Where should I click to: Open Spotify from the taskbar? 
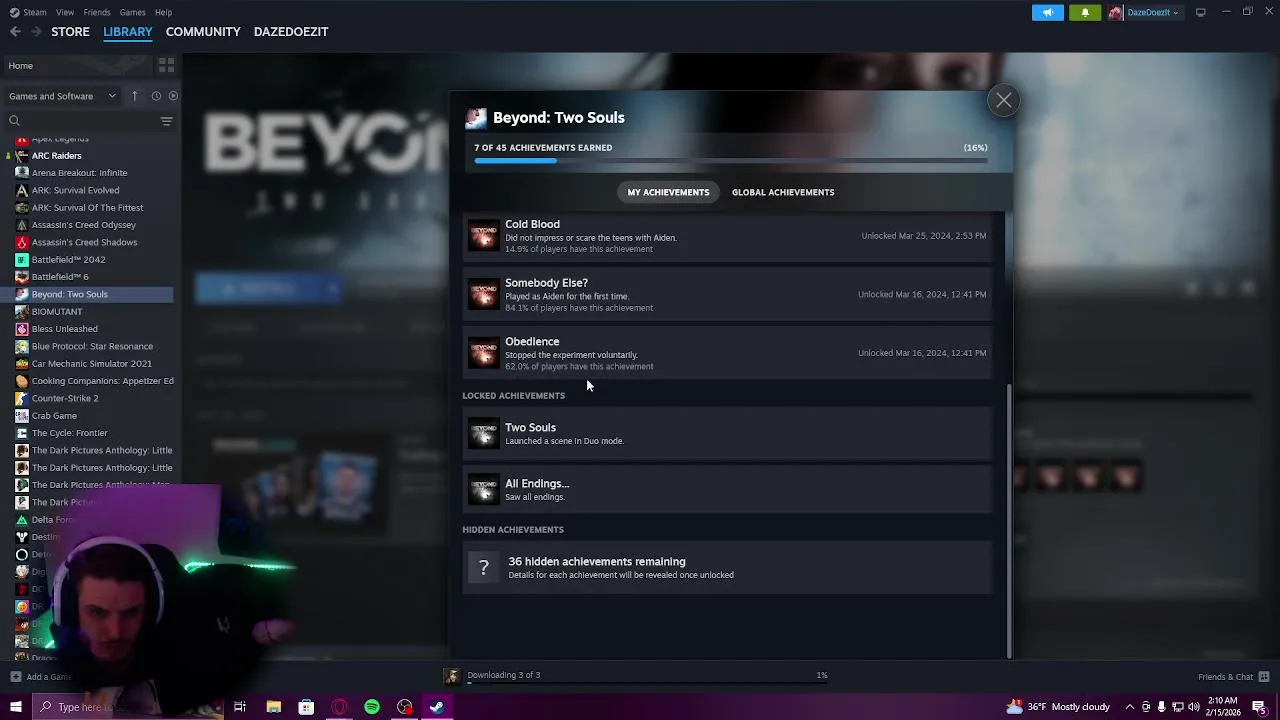372,707
